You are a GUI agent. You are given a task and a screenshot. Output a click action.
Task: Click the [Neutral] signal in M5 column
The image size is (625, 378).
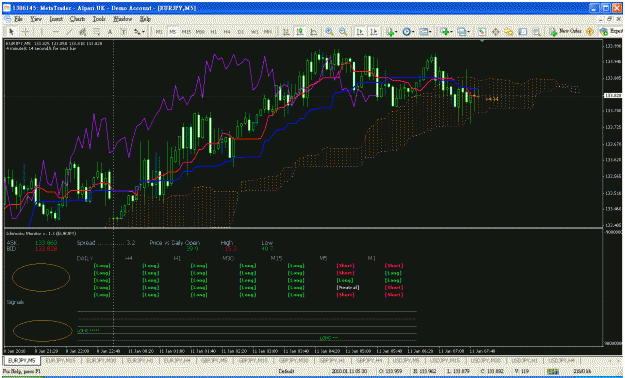point(348,287)
